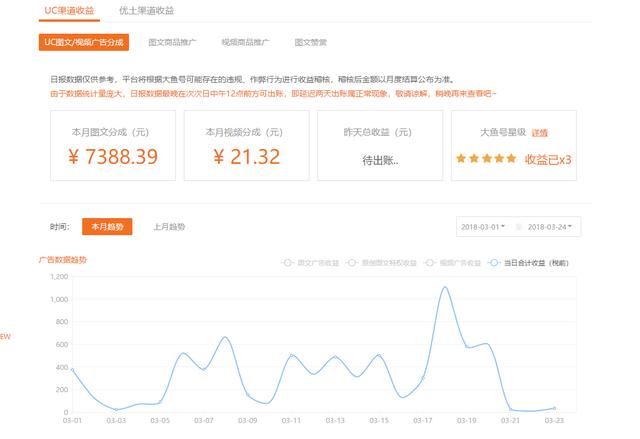This screenshot has width=640, height=439.
Task: Click the 时间: label
Action: tap(60, 227)
